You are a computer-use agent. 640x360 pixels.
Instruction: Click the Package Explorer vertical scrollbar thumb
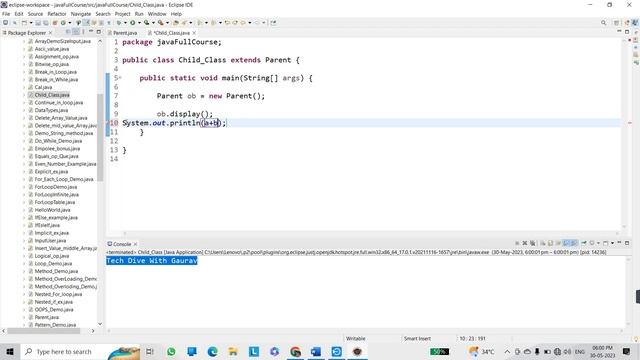[100, 138]
